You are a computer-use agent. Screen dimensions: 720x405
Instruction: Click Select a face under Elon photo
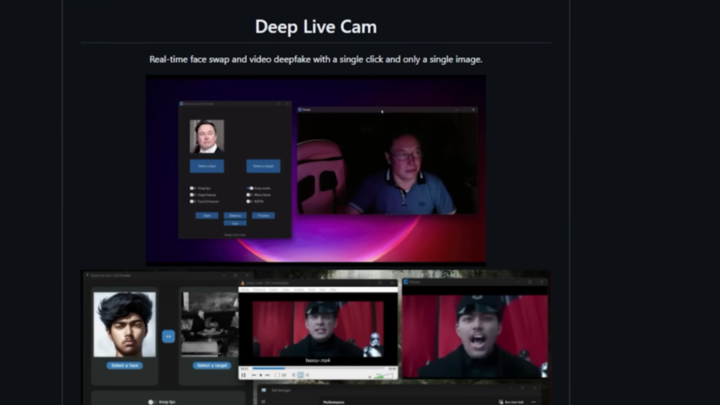tap(207, 166)
